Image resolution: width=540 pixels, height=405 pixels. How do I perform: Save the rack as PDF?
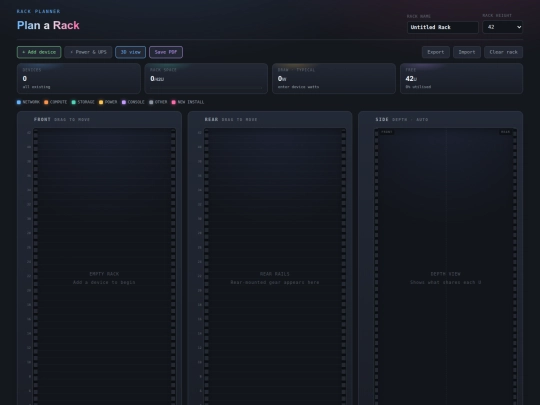(x=166, y=52)
